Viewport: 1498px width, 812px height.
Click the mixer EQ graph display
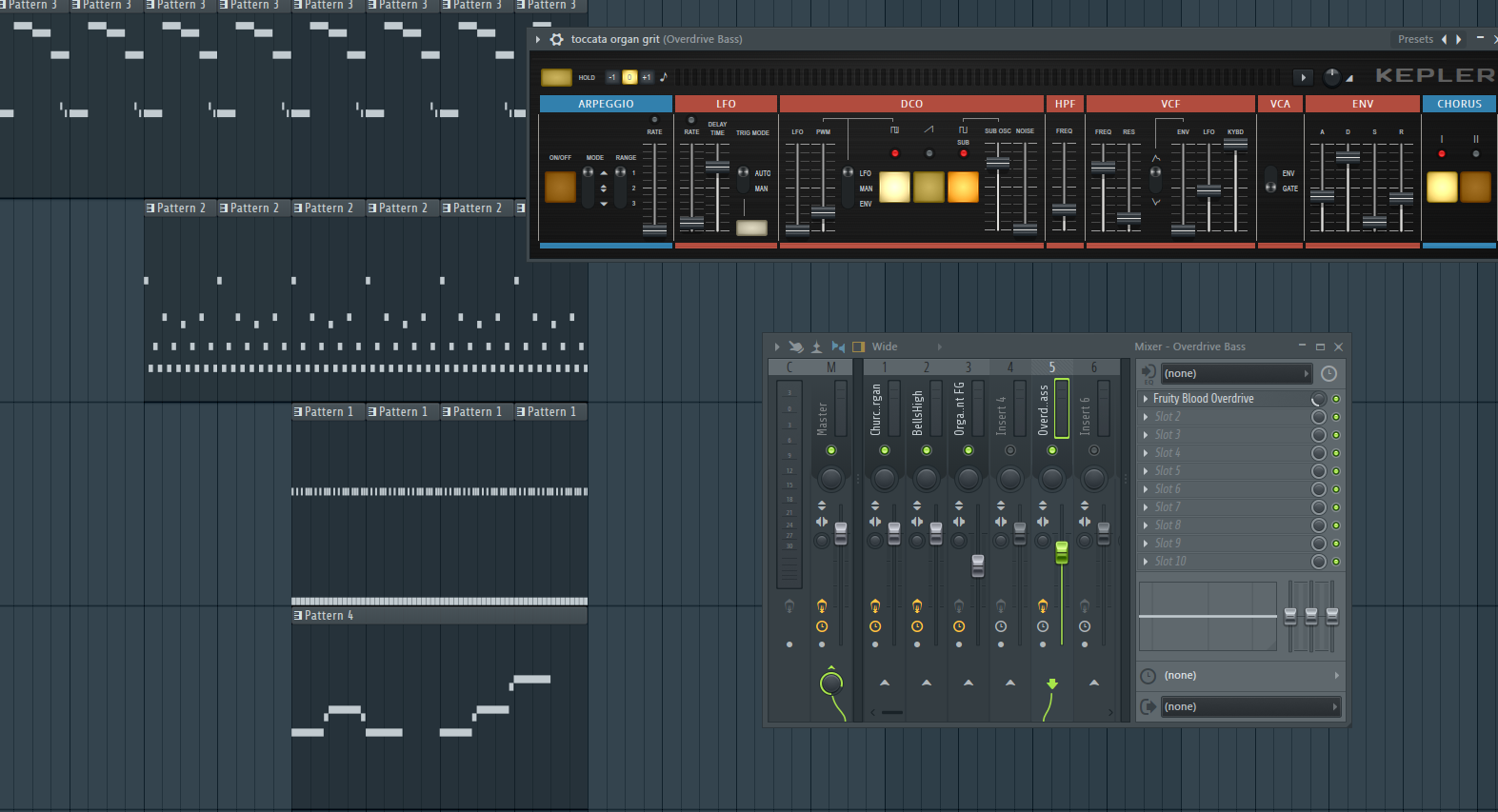point(1208,617)
